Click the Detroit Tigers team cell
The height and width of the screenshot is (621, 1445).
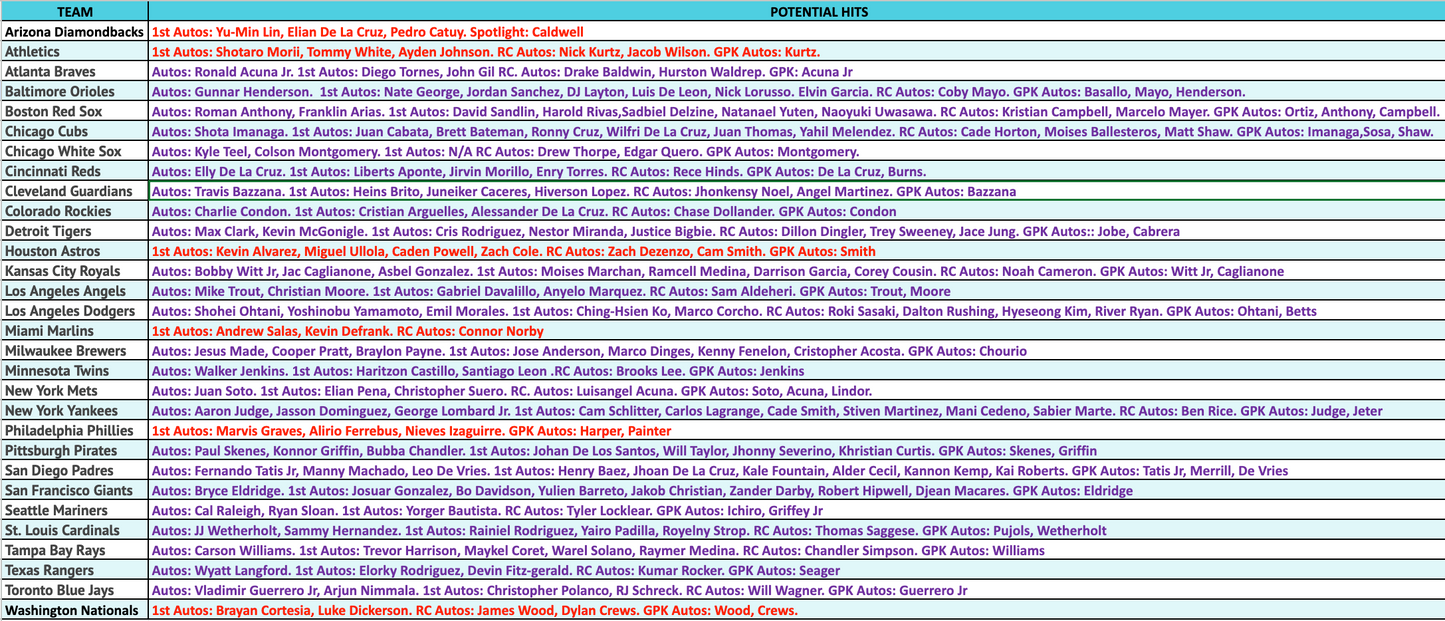pos(74,231)
